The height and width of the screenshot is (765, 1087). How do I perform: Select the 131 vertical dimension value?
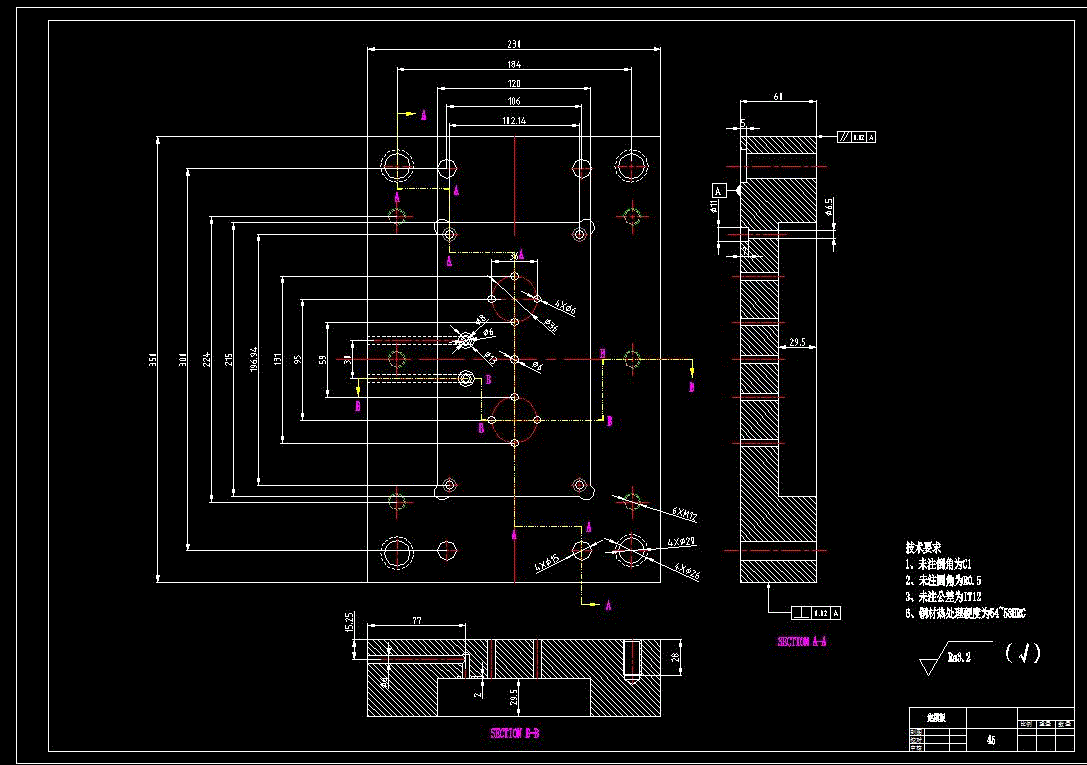coord(277,359)
